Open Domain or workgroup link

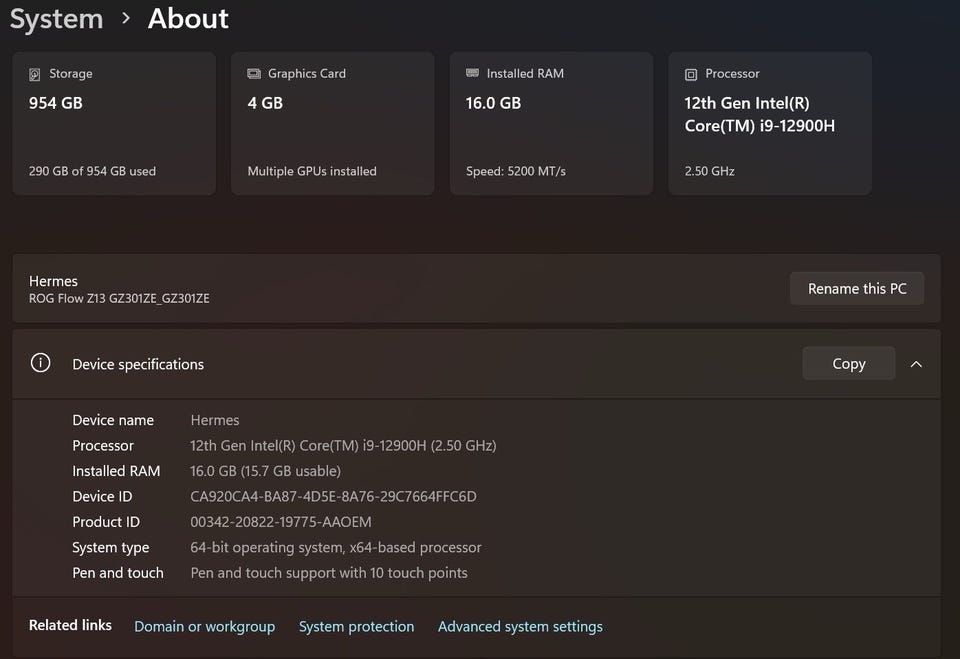(204, 626)
